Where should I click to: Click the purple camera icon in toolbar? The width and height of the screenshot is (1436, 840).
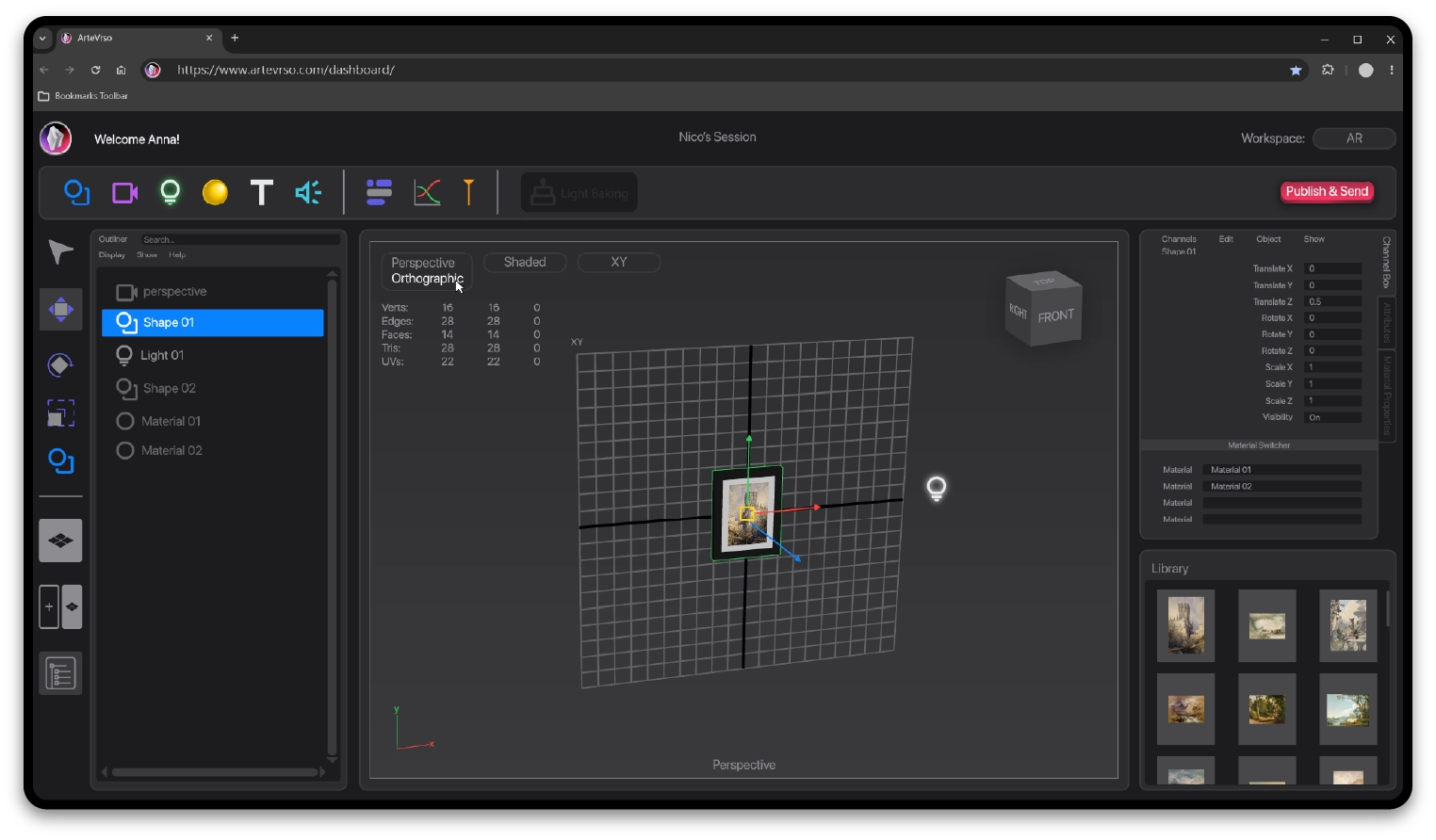(x=124, y=193)
